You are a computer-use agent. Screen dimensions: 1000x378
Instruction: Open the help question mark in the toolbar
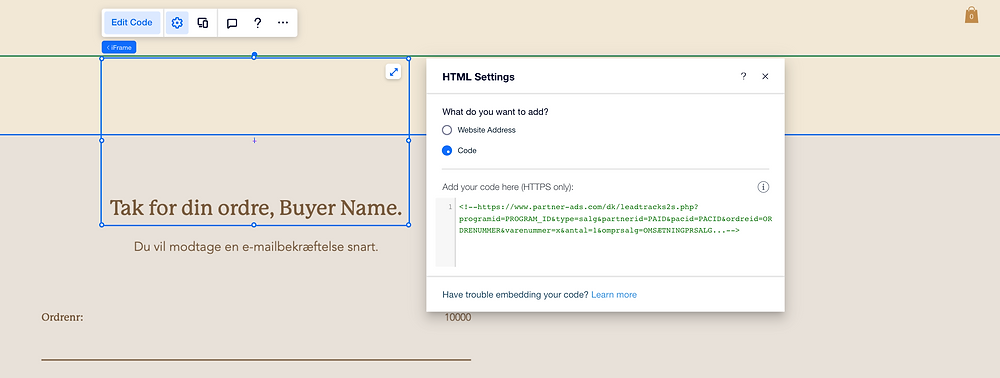(258, 23)
